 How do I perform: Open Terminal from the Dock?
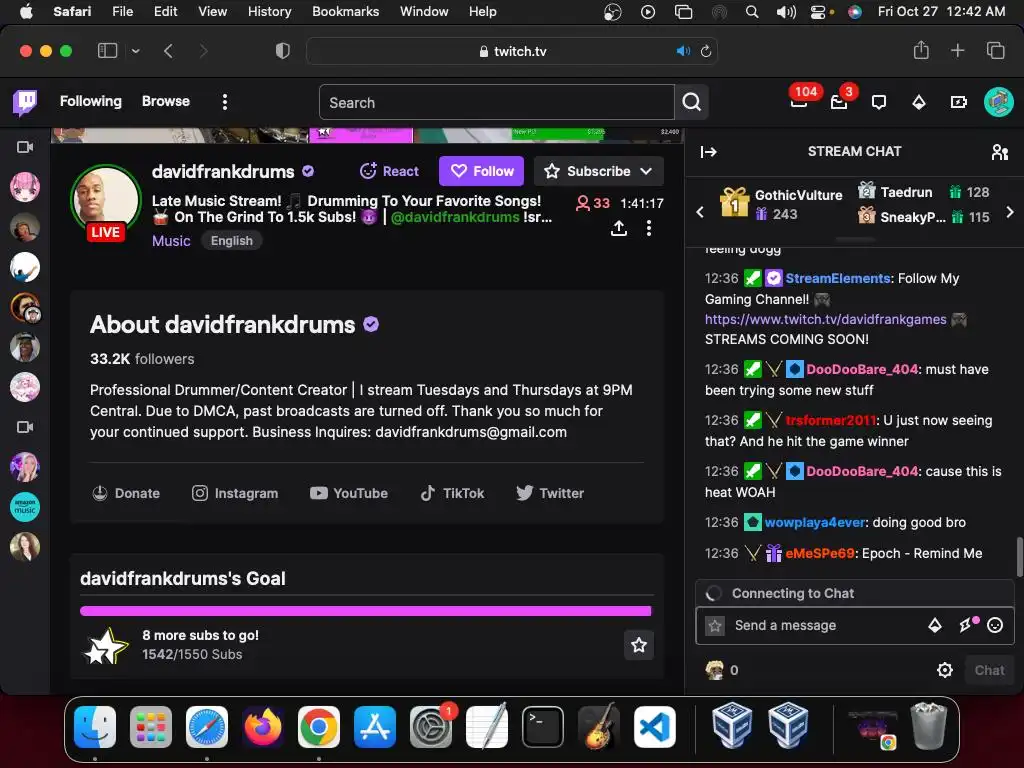pyautogui.click(x=543, y=727)
